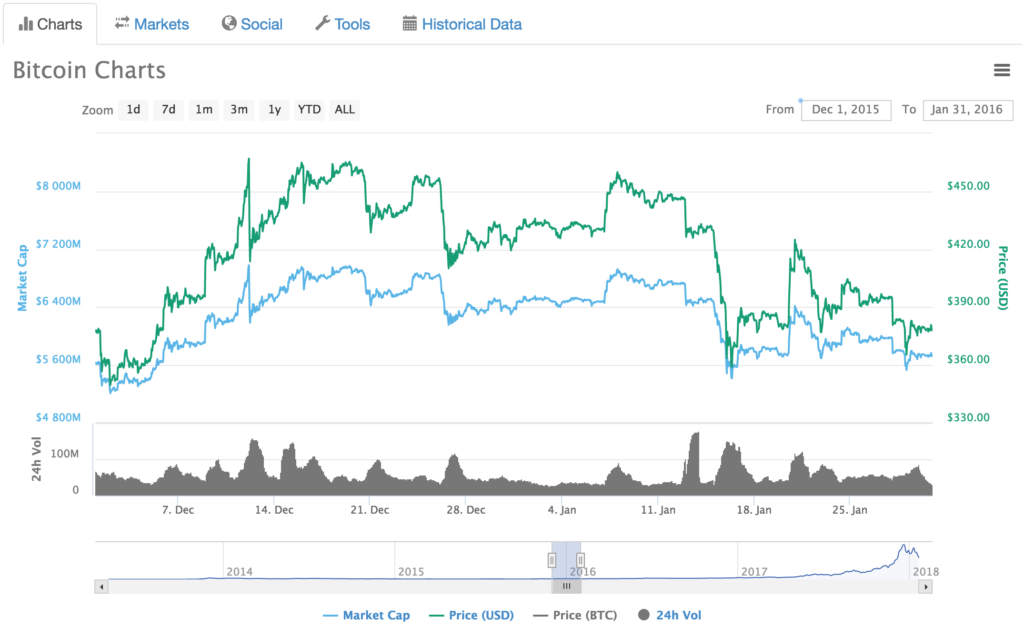The height and width of the screenshot is (628, 1024).
Task: Click the right handle of navigator range
Action: click(580, 560)
